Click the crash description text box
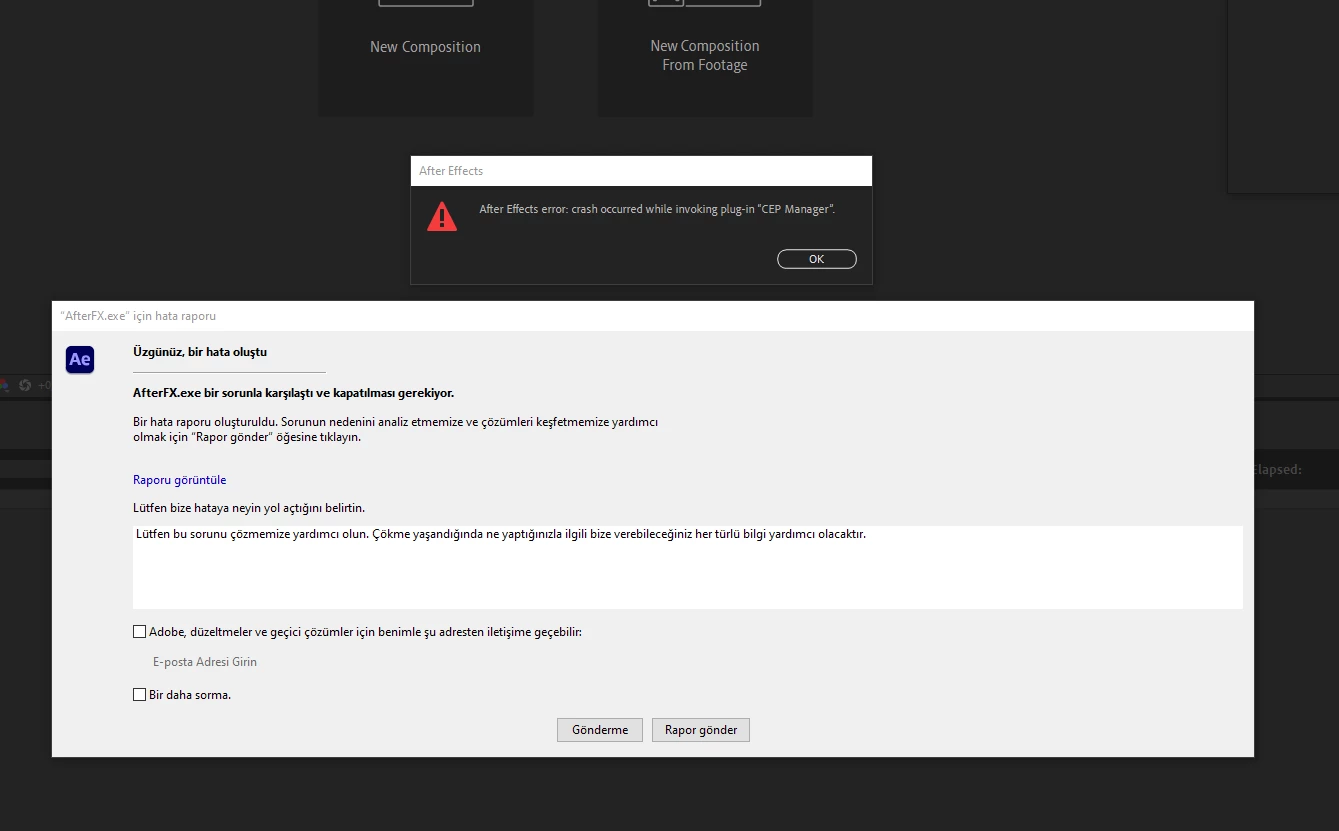 [688, 567]
